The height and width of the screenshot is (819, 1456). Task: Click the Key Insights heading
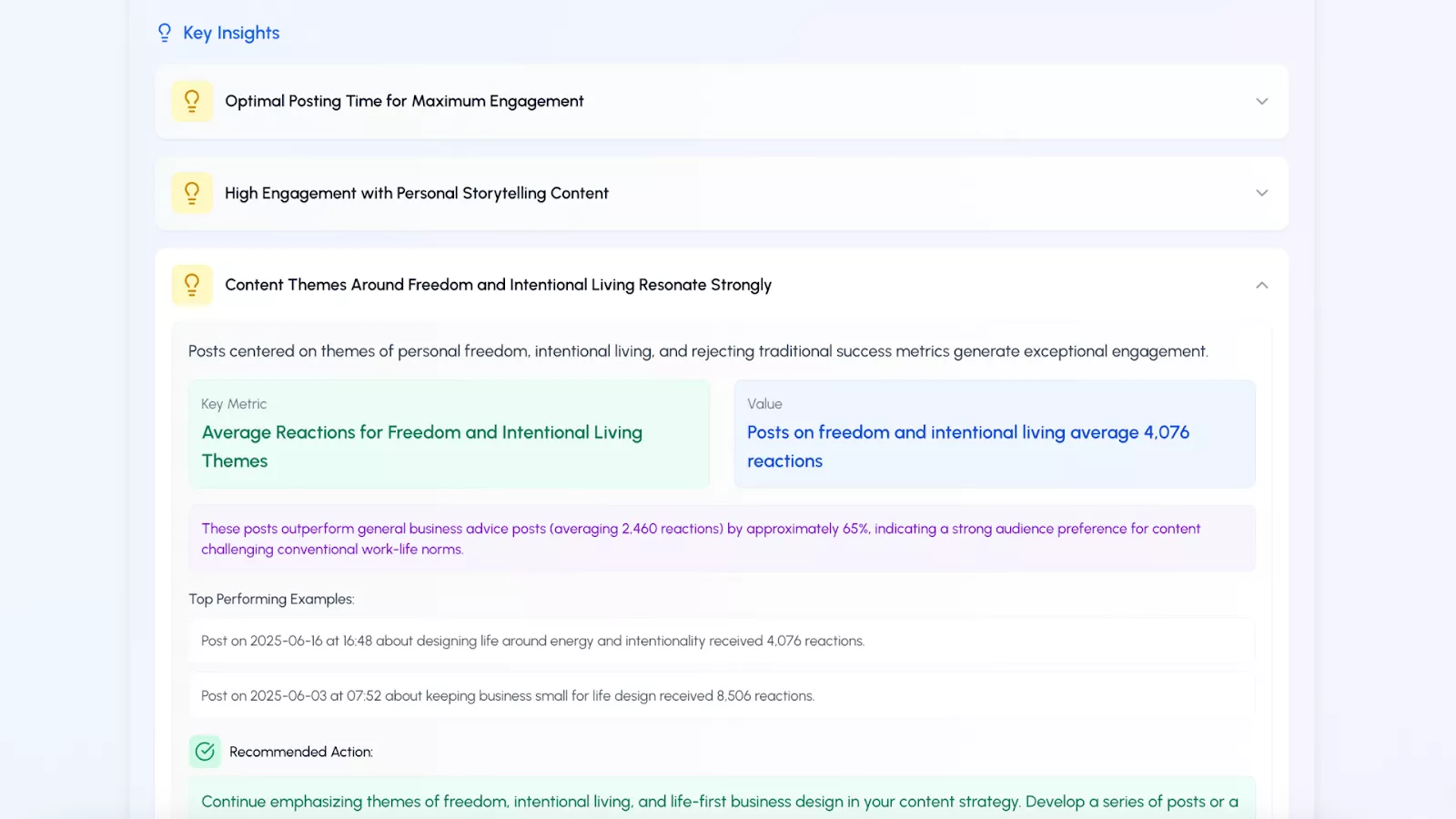click(x=231, y=33)
